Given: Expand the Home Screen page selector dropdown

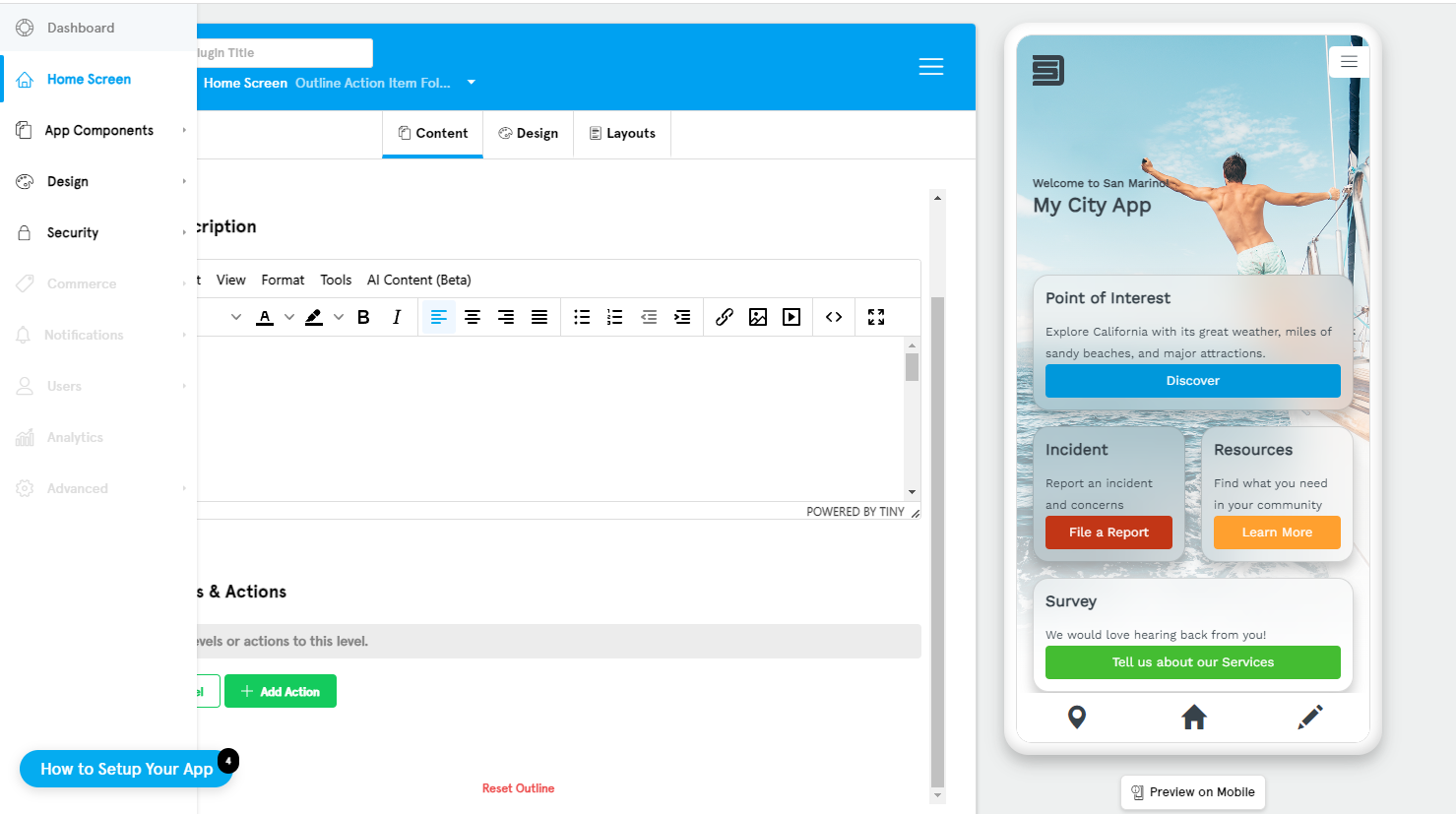Looking at the screenshot, I should coord(472,83).
